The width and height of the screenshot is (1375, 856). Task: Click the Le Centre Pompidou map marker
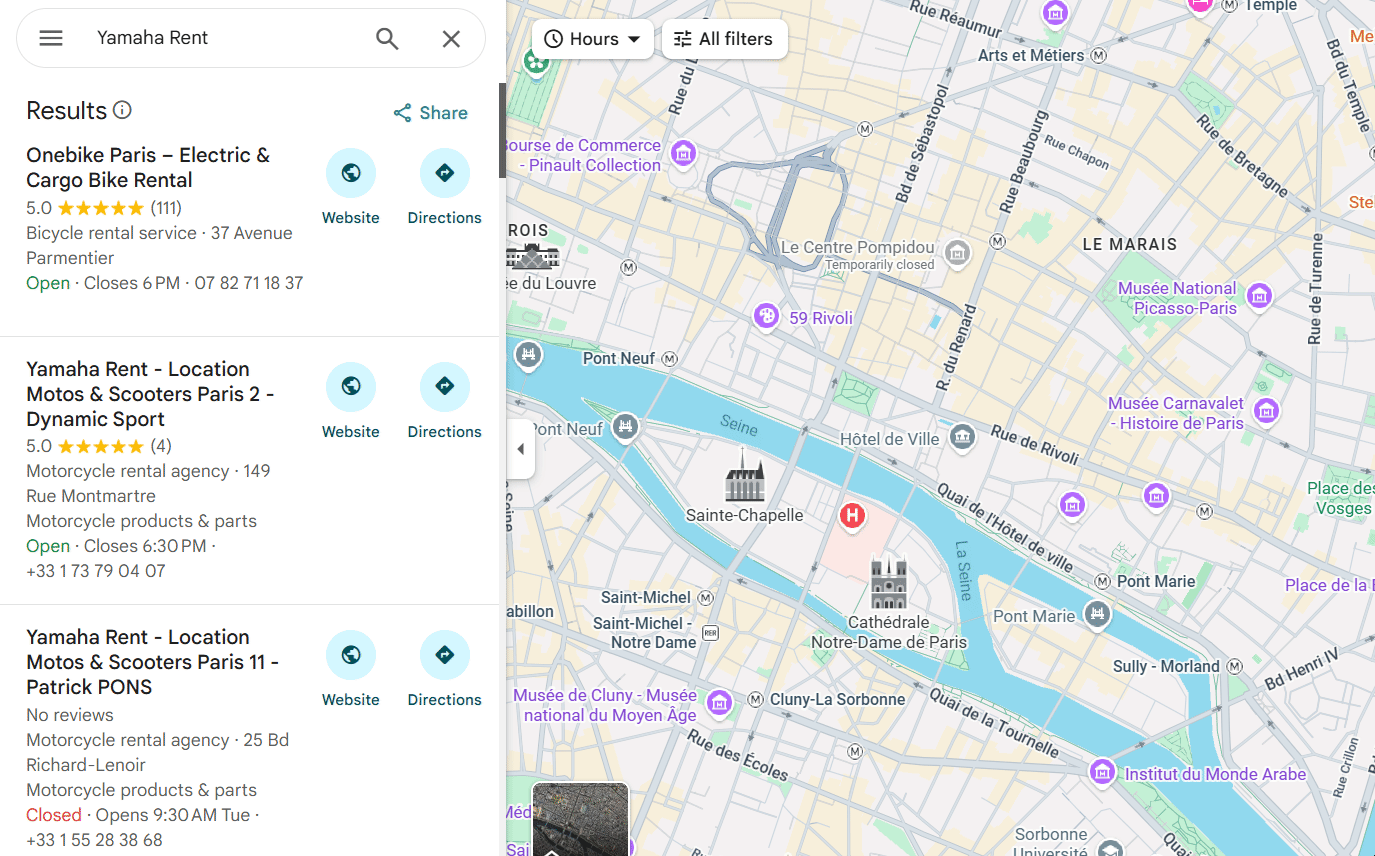pyautogui.click(x=957, y=255)
